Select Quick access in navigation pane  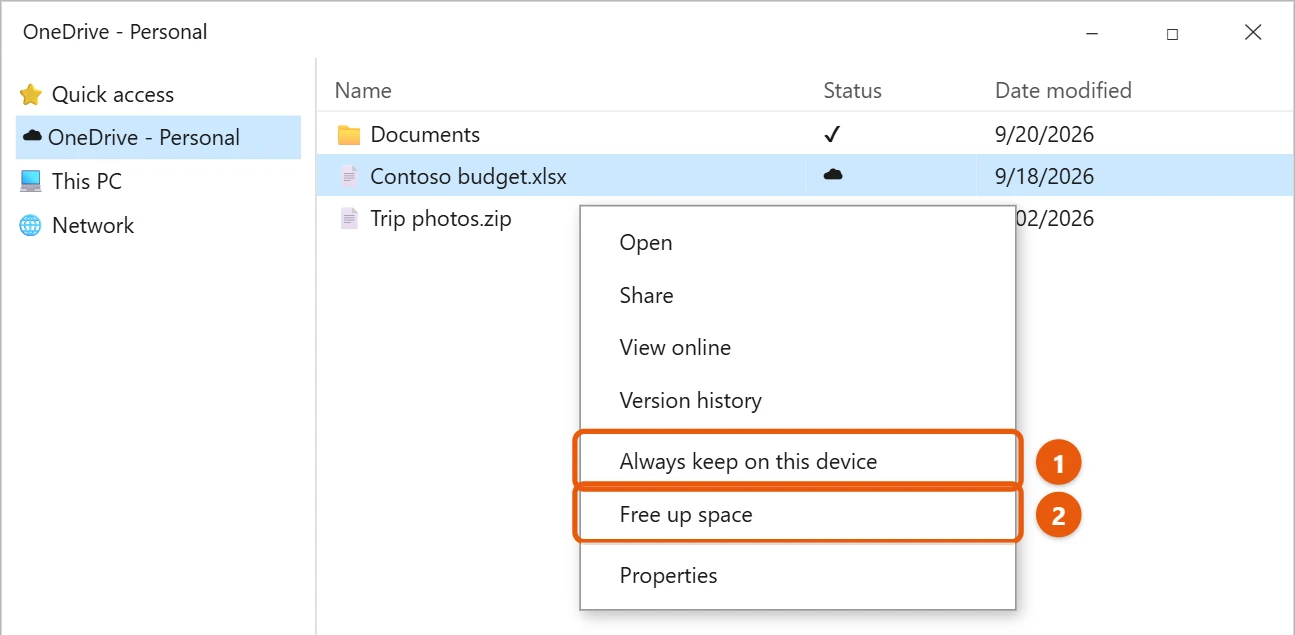[158, 94]
